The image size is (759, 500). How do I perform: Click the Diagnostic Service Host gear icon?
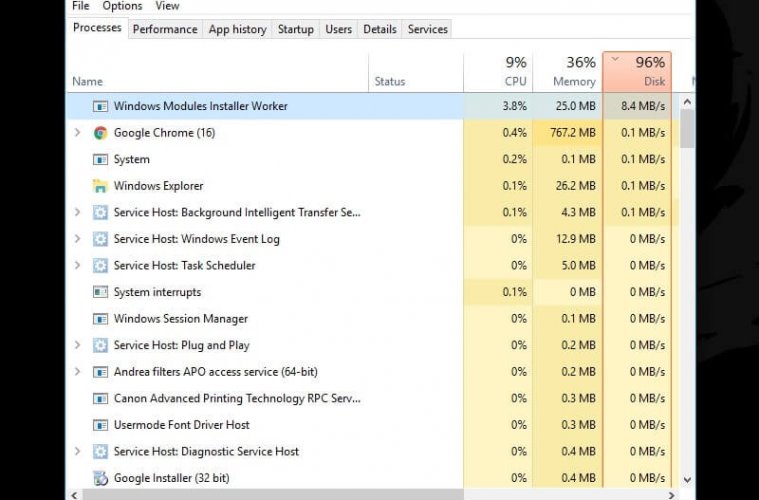click(100, 452)
